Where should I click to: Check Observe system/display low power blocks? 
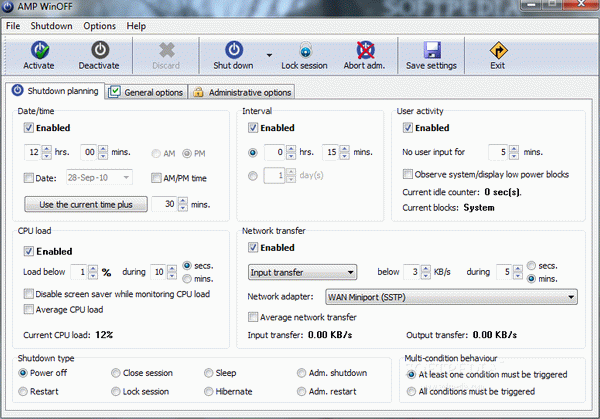tap(408, 174)
